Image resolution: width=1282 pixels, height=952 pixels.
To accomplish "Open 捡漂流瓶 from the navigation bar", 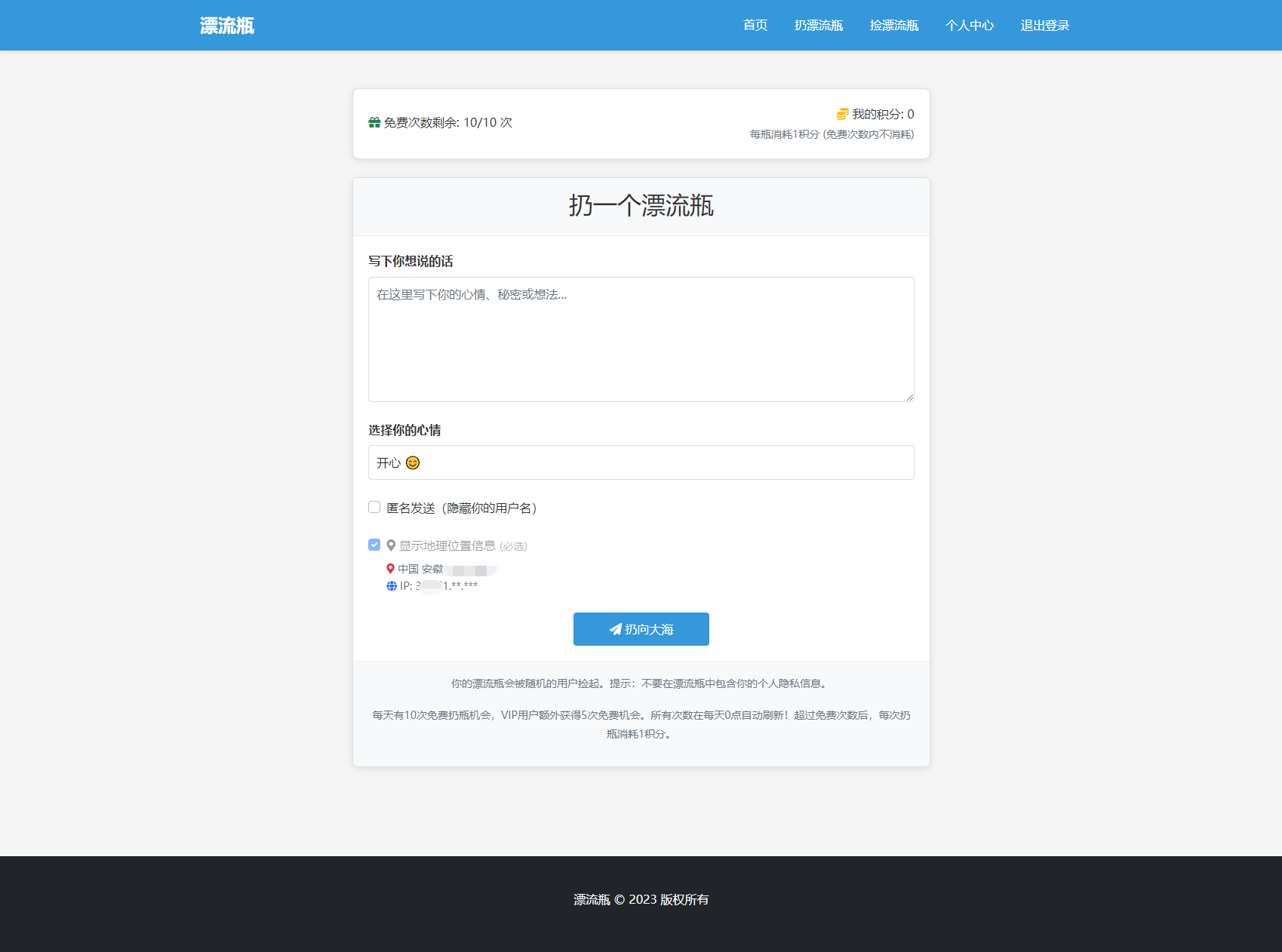I will point(894,25).
